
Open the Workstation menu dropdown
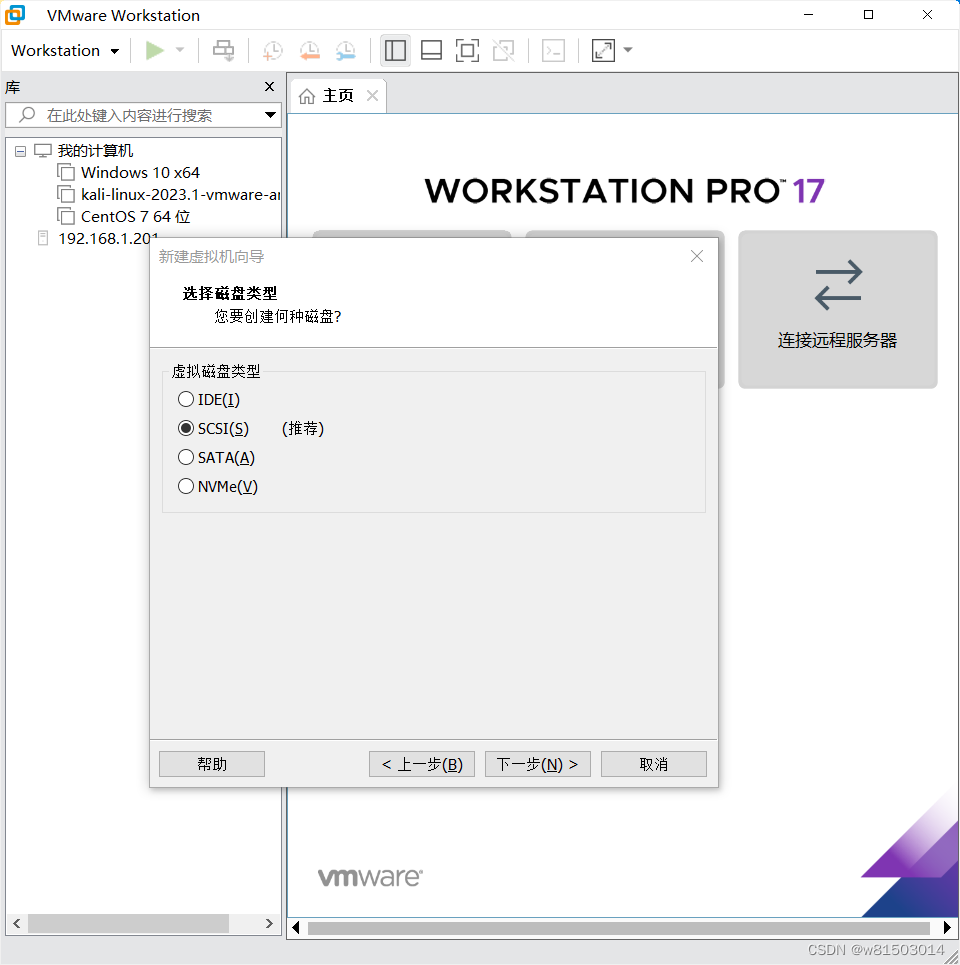click(x=64, y=50)
